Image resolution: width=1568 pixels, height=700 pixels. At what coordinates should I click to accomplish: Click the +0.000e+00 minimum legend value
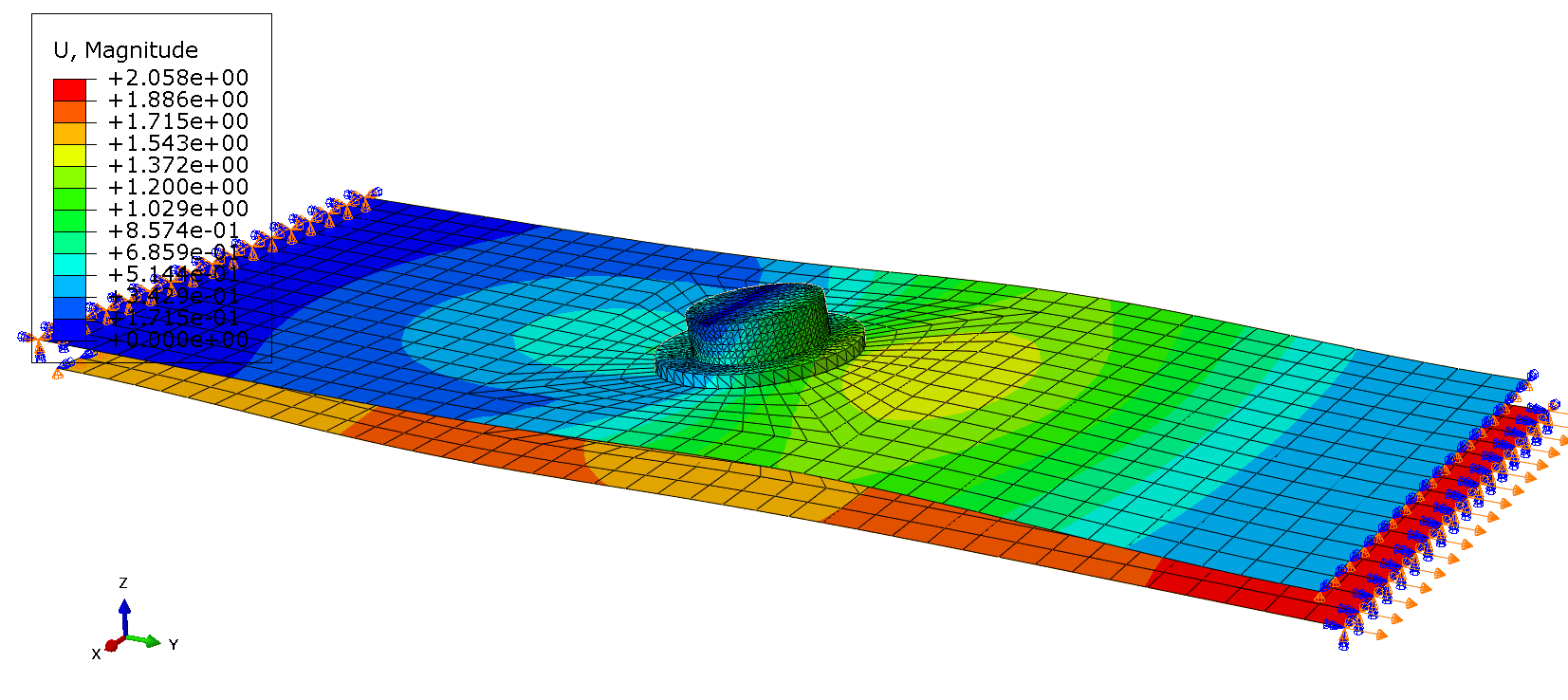click(178, 340)
